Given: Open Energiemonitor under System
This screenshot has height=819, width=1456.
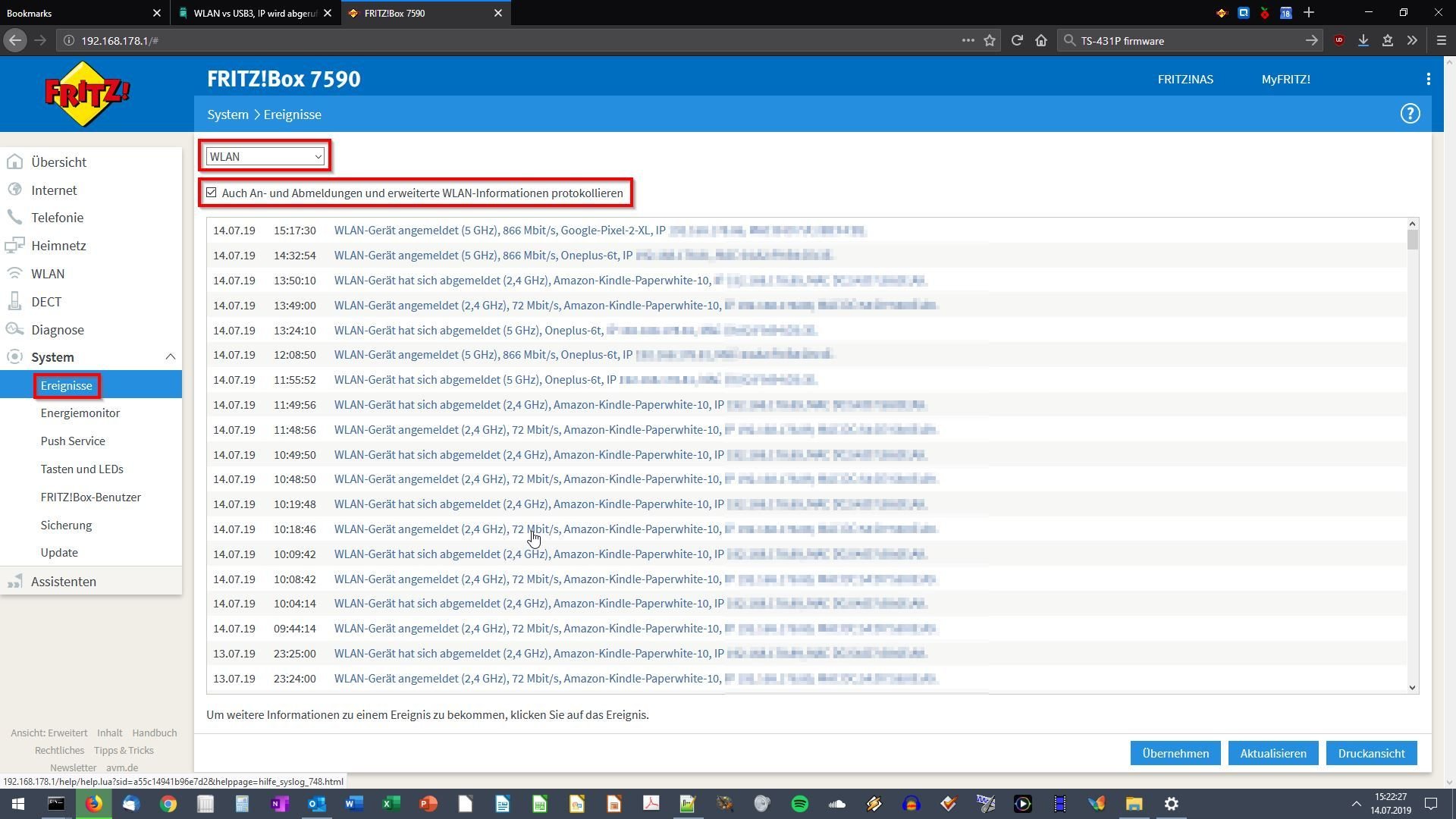Looking at the screenshot, I should [80, 413].
